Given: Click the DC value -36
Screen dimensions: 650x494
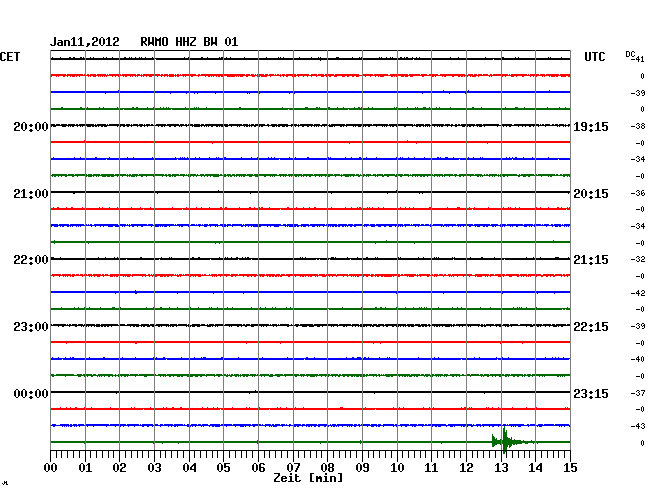Looking at the screenshot, I should pyautogui.click(x=638, y=193).
